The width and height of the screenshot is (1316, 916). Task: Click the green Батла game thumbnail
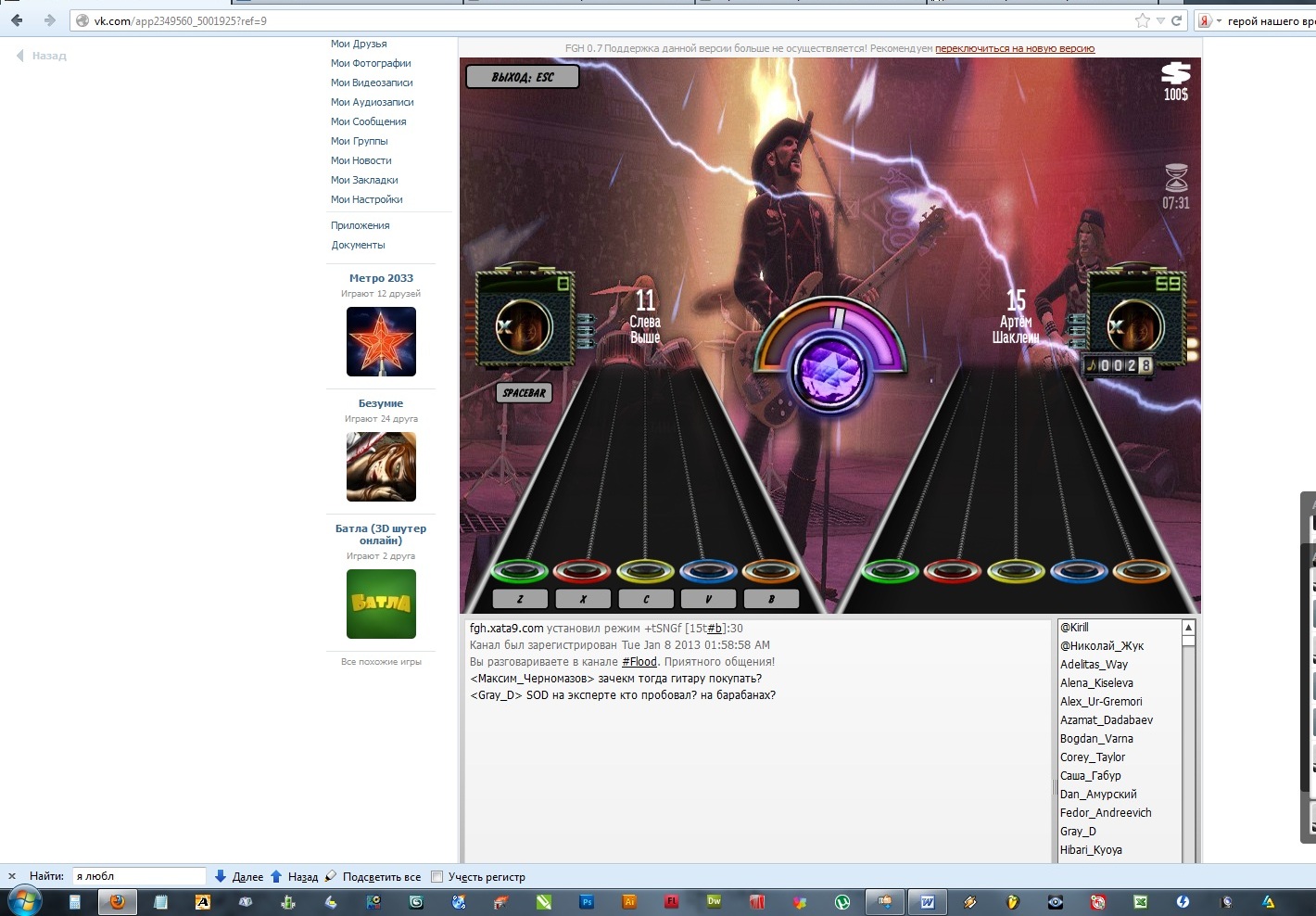tap(381, 604)
